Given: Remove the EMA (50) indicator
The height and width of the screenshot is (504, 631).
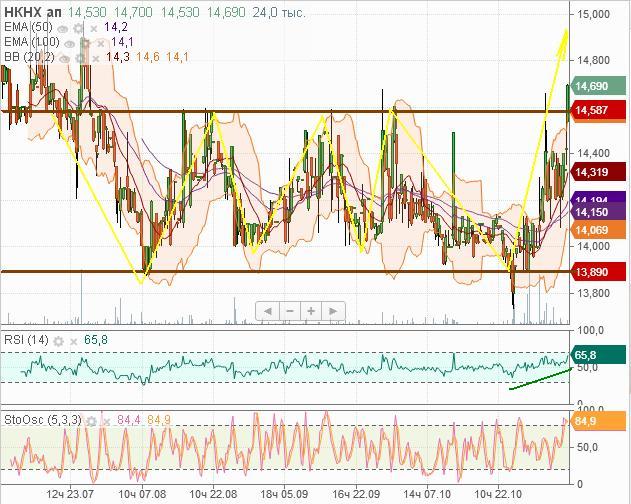Looking at the screenshot, I should point(93,27).
